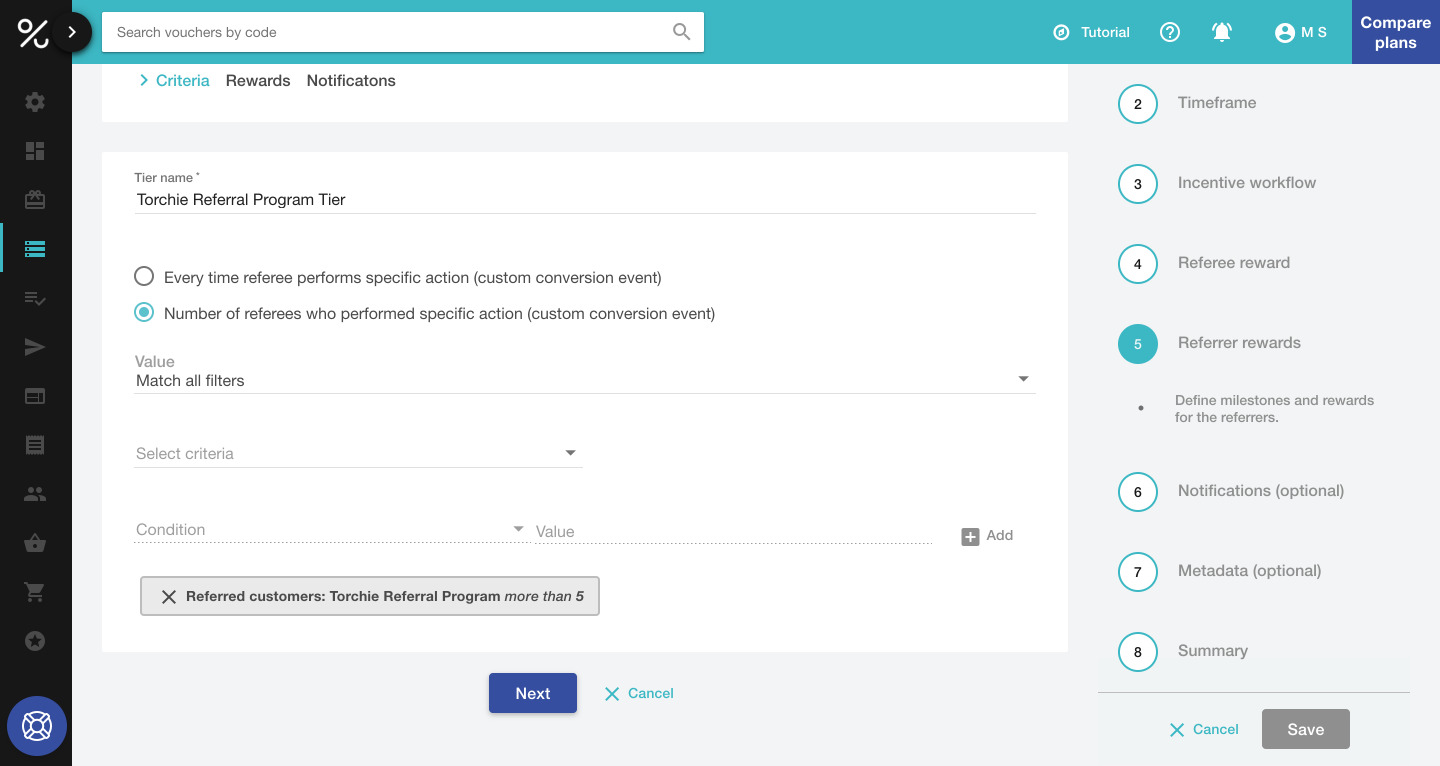Click the Tier name input field
Viewport: 1440px width, 766px height.
[584, 200]
